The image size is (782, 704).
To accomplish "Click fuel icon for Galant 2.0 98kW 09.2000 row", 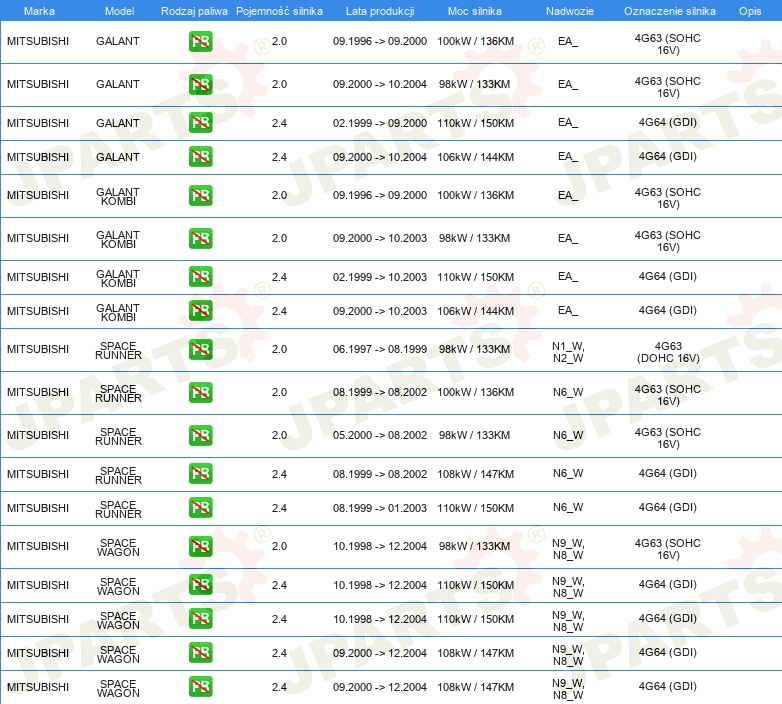I will click(x=200, y=84).
